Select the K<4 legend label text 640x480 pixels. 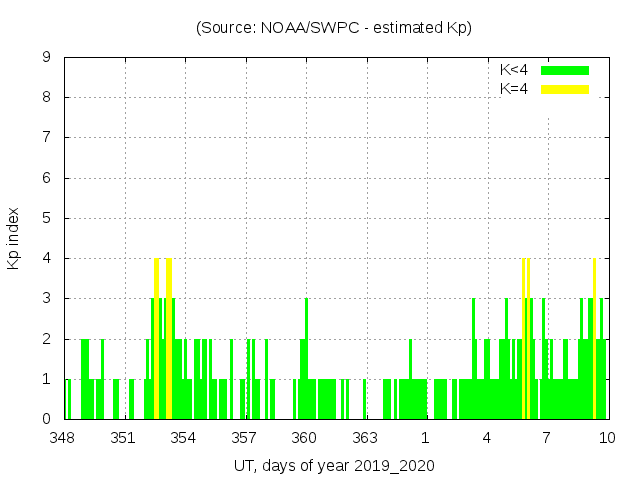click(x=514, y=70)
